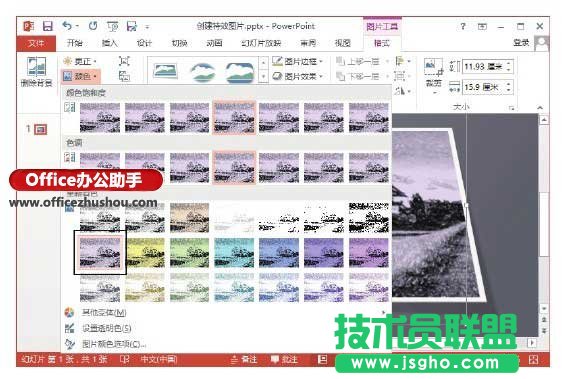Apply dark green recolor preset
This screenshot has height=379, width=562.
(x=190, y=253)
